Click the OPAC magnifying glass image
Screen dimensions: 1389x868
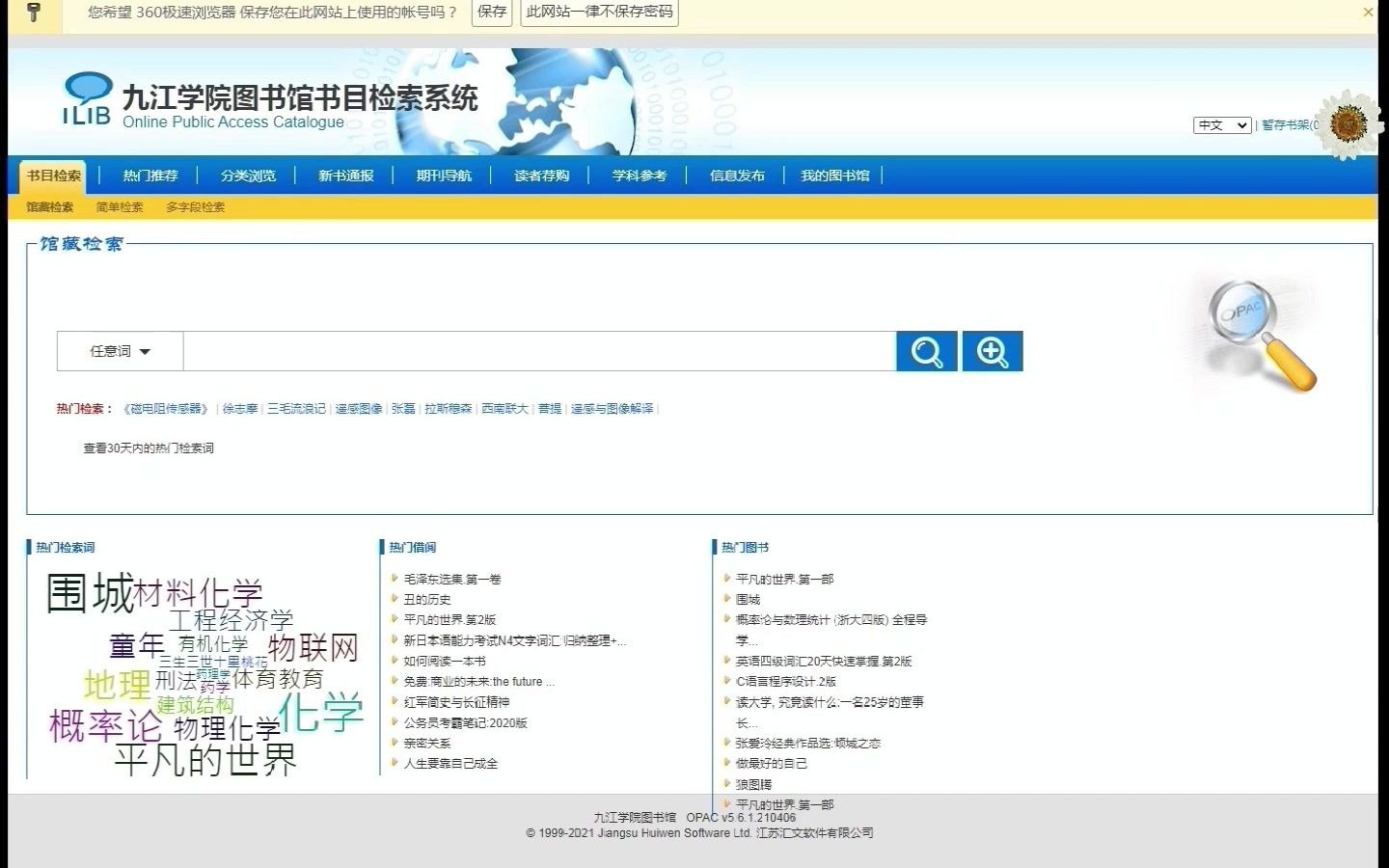click(x=1261, y=335)
